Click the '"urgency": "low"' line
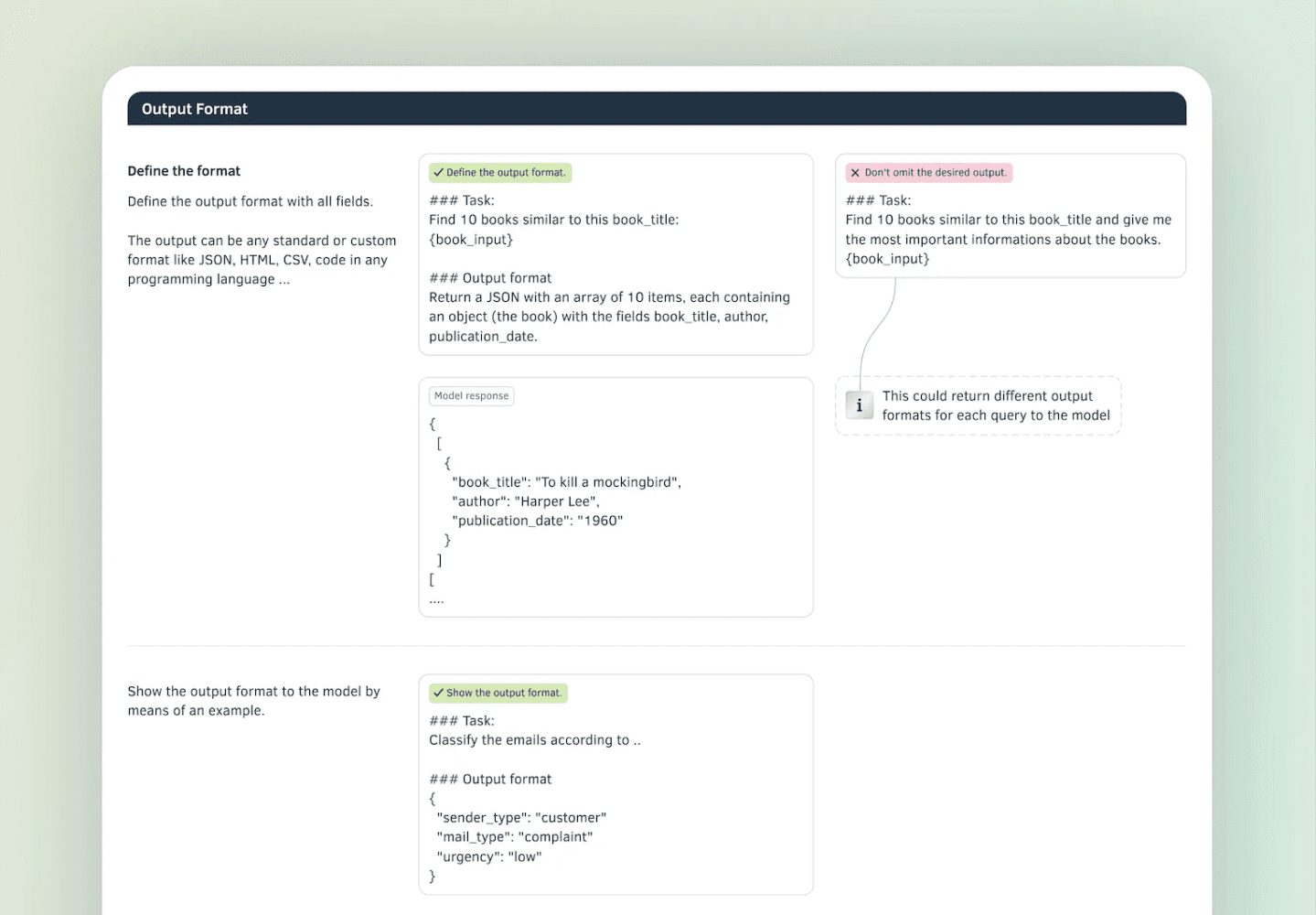This screenshot has width=1316, height=915. coord(489,857)
